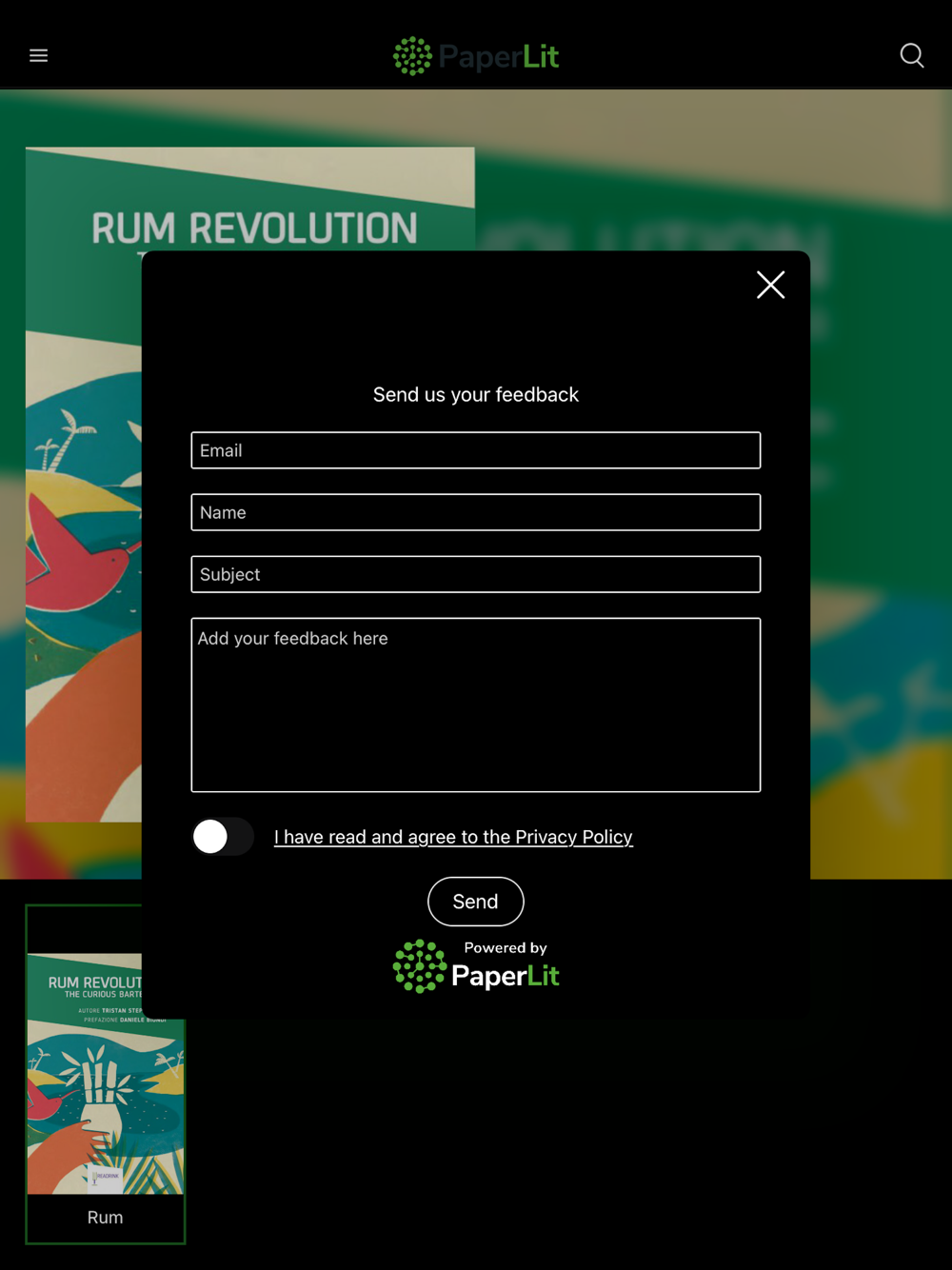This screenshot has height=1270, width=952.
Task: Click the 'Send us your feedback' heading
Action: (x=476, y=394)
